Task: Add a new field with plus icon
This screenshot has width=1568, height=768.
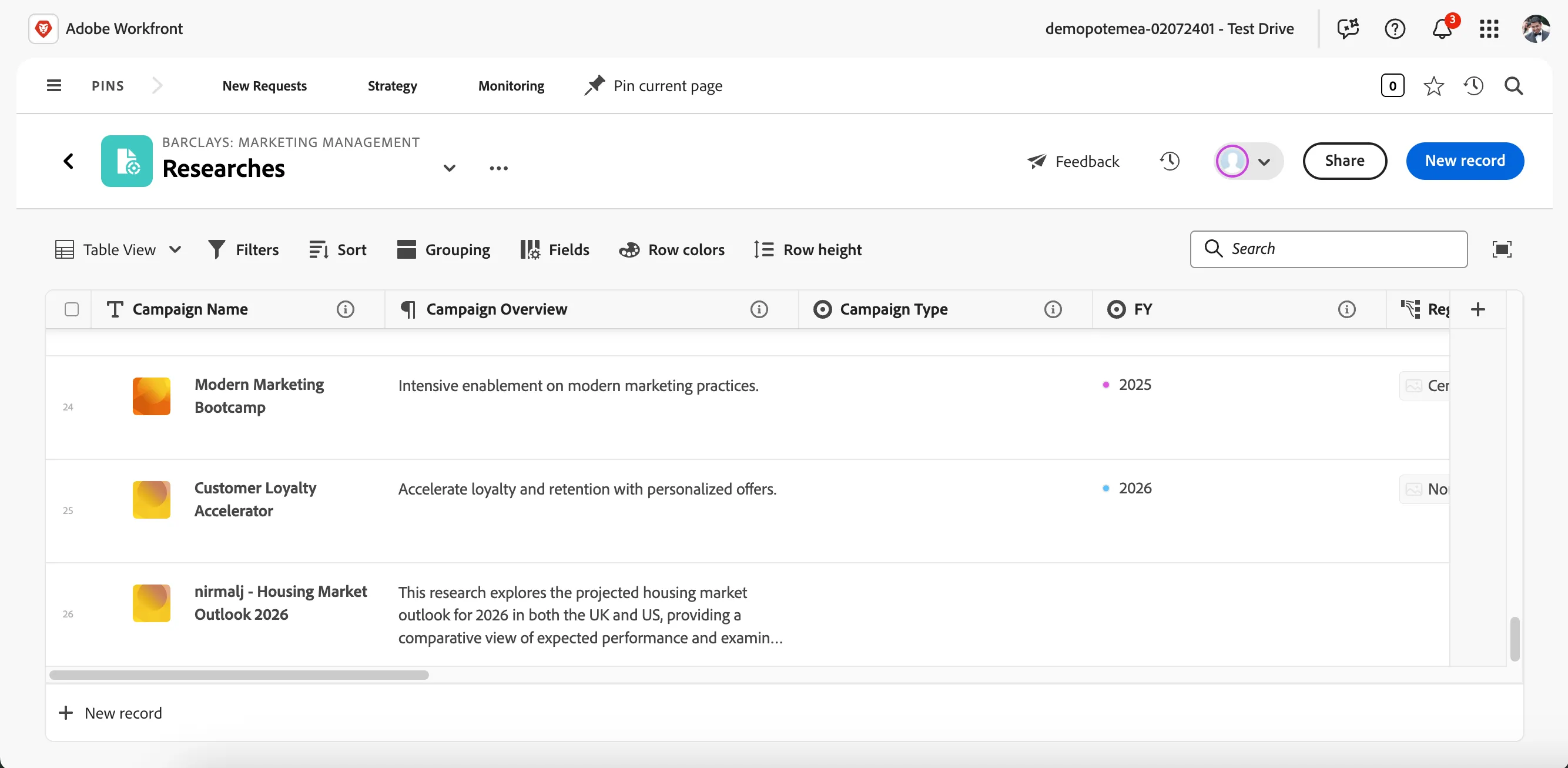Action: pos(1478,309)
